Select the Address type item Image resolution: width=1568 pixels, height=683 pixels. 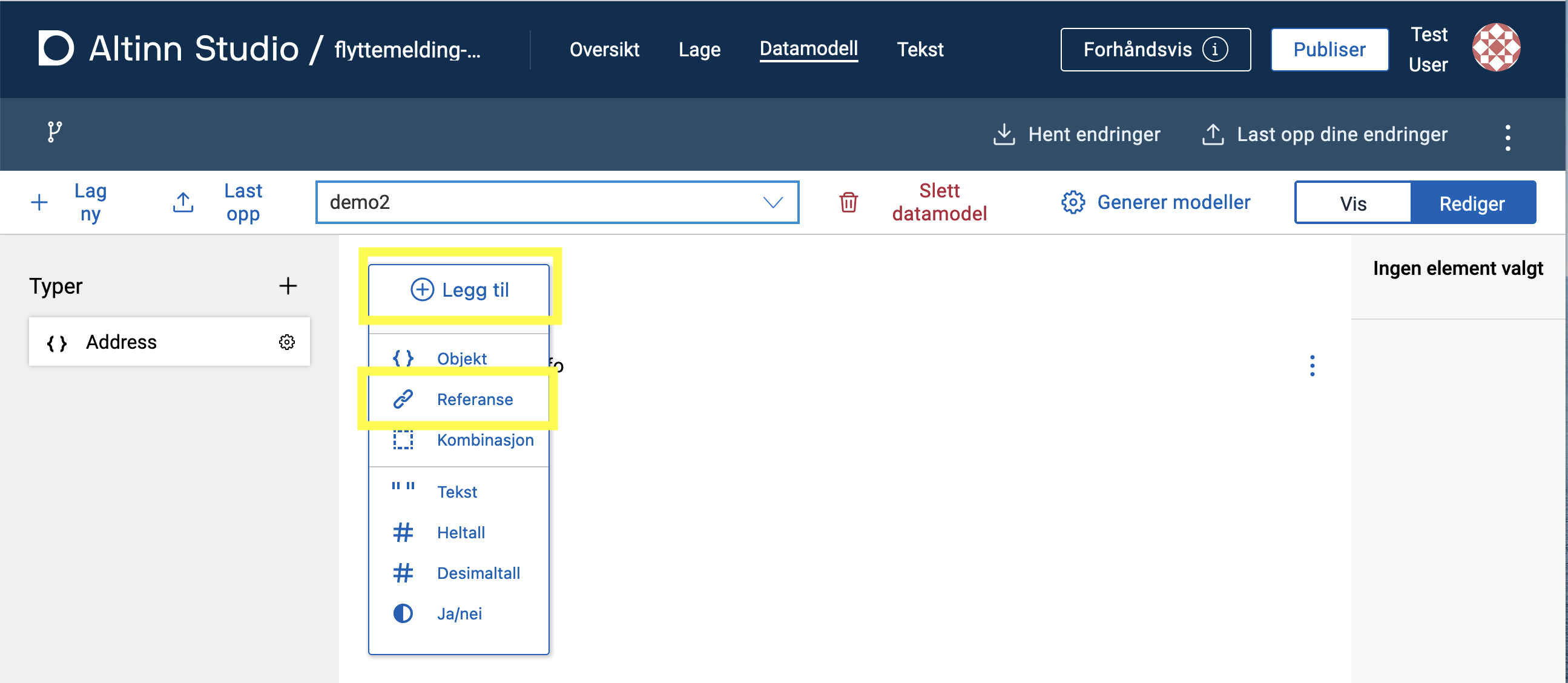121,342
